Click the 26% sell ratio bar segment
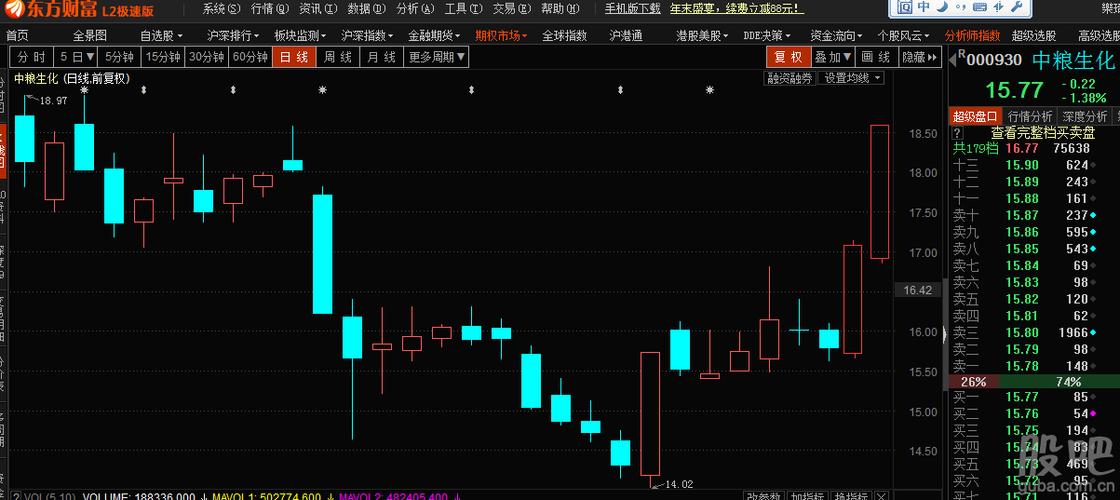 (x=974, y=382)
